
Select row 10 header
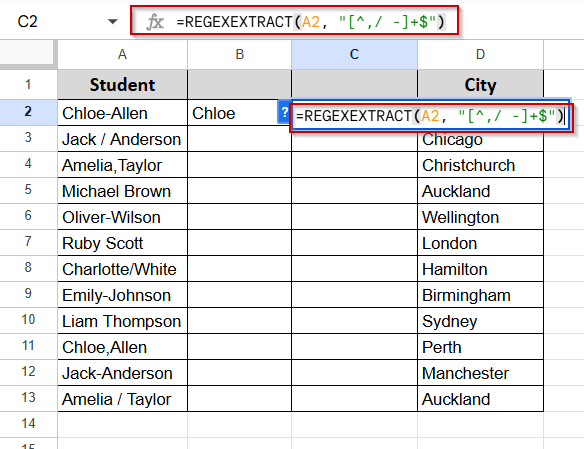click(x=28, y=320)
